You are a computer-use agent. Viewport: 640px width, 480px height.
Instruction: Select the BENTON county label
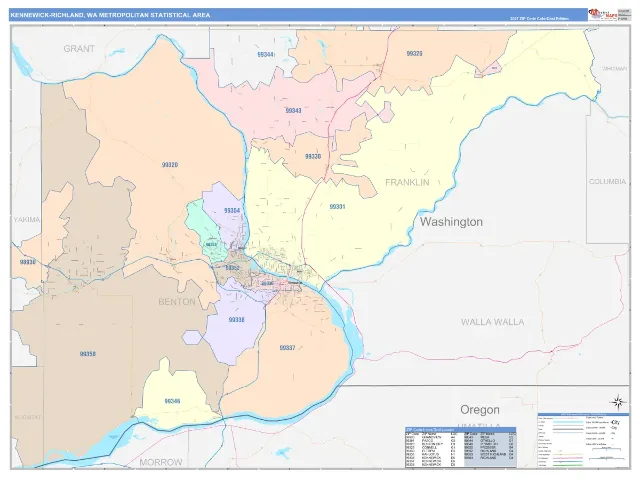177,302
